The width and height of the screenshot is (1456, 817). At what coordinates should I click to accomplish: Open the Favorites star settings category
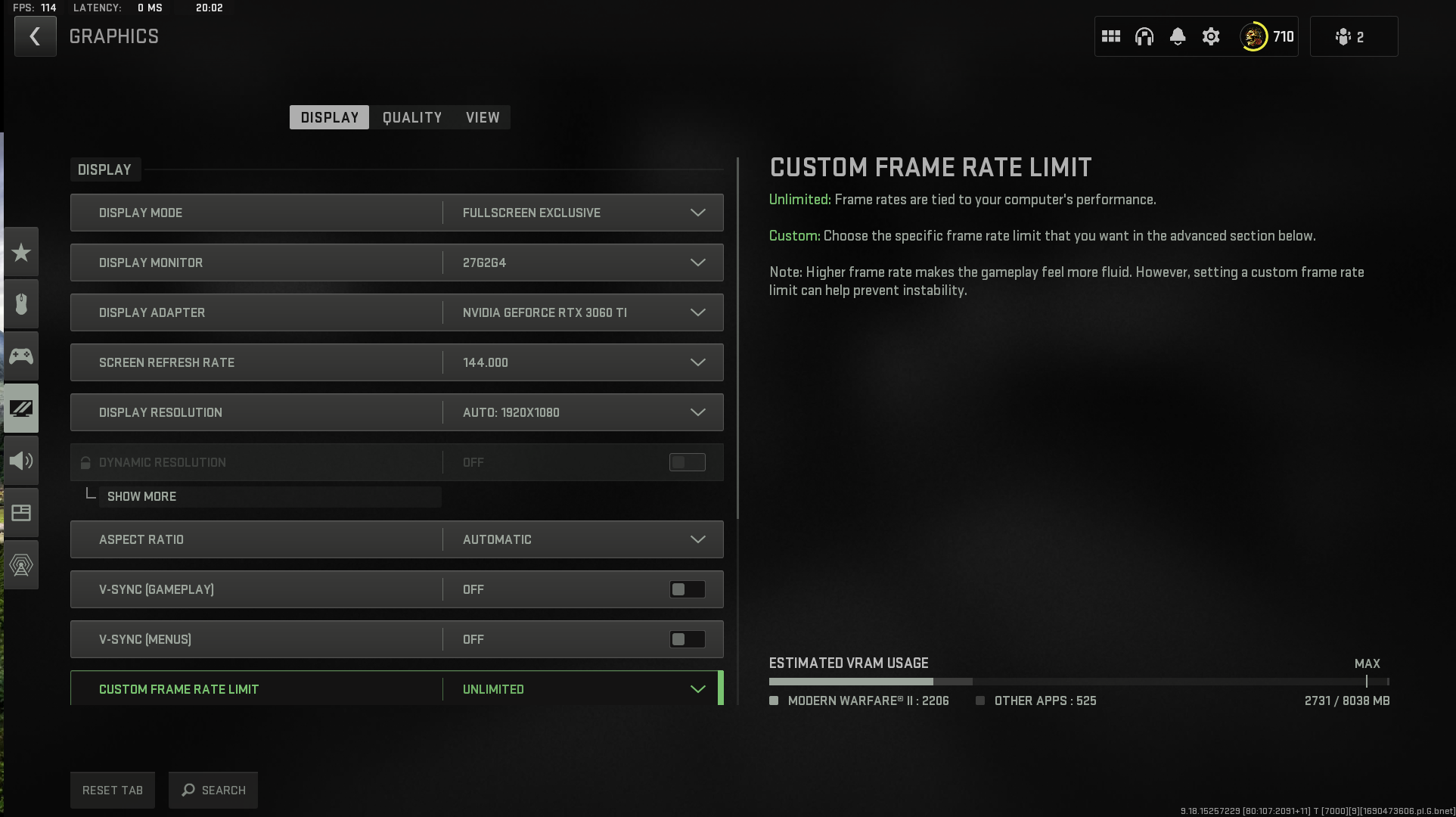point(21,253)
